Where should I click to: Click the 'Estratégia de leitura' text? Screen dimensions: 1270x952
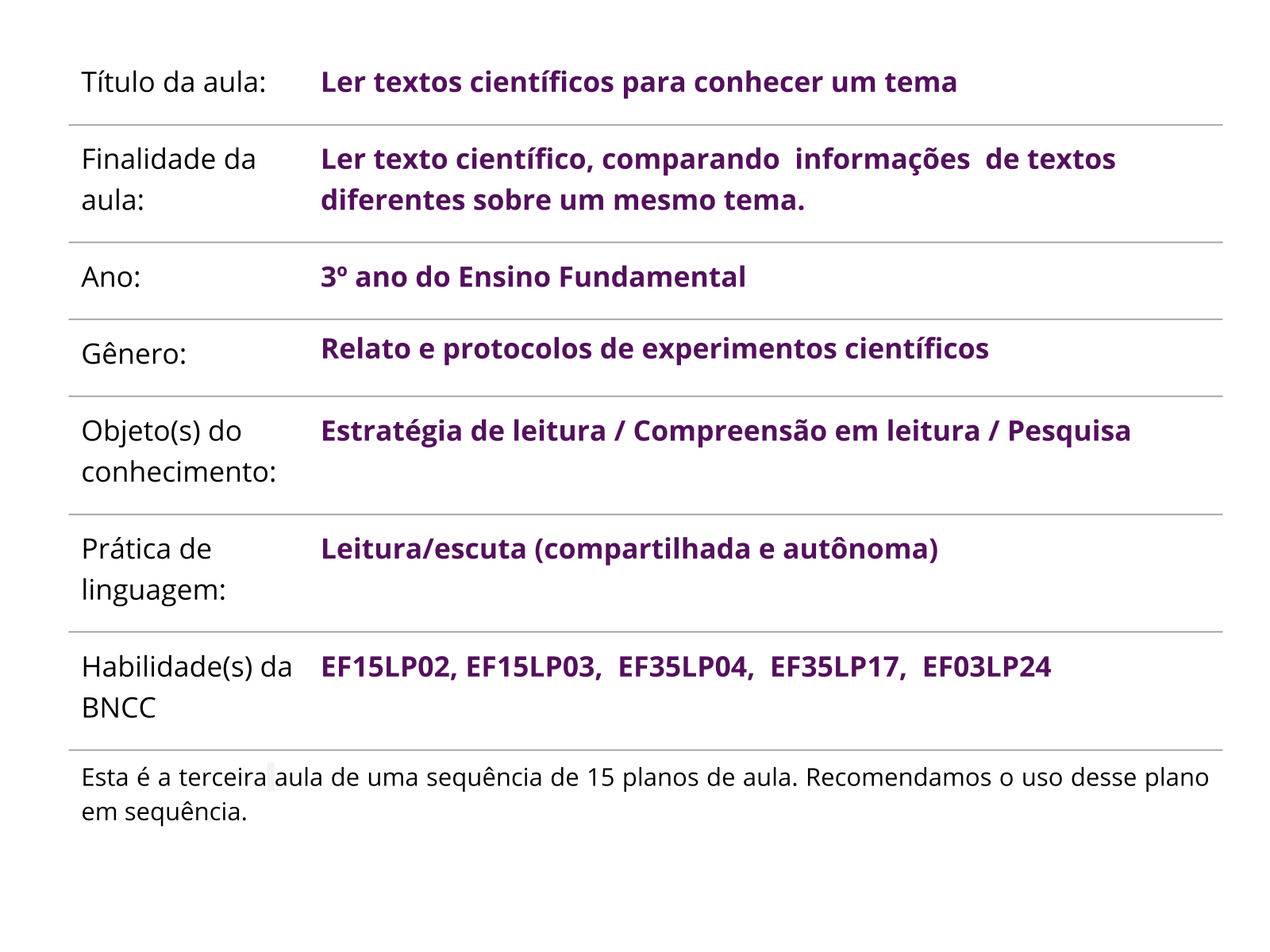(x=463, y=431)
